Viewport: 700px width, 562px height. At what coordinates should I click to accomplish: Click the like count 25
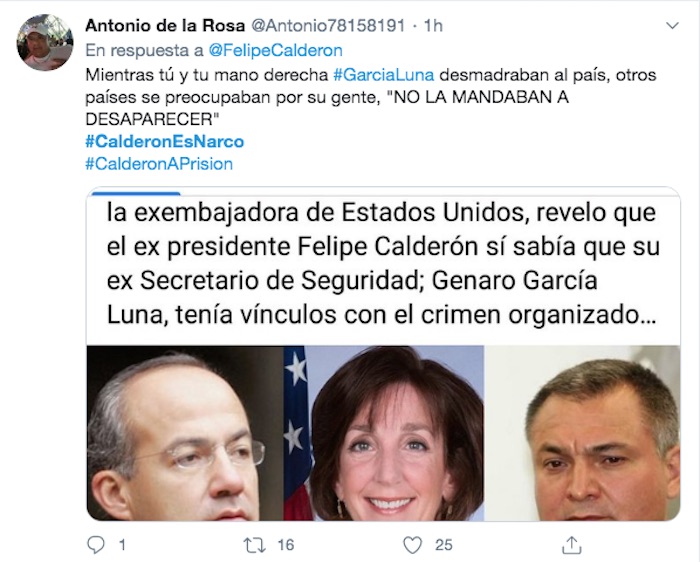click(444, 545)
